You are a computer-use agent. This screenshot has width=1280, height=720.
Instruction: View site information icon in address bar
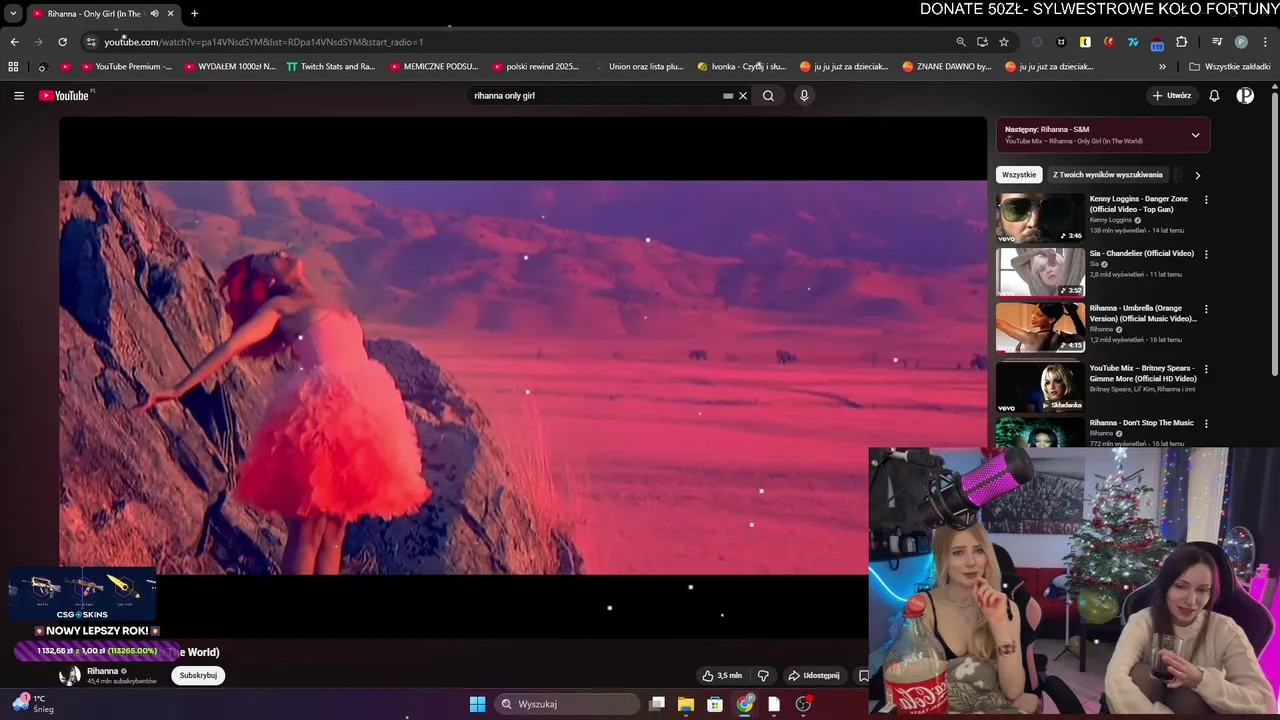91,42
